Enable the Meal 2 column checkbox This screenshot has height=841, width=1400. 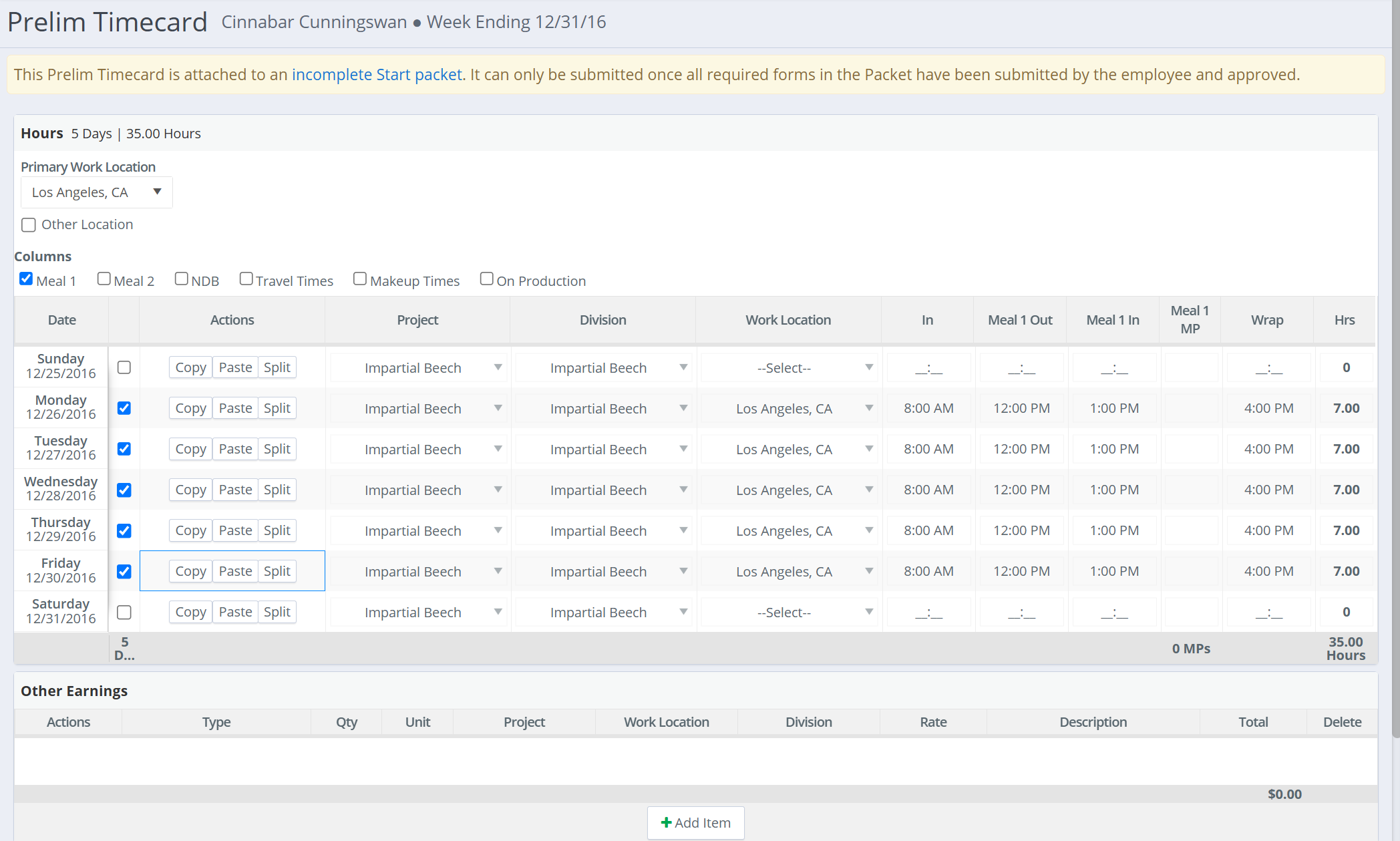coord(104,279)
